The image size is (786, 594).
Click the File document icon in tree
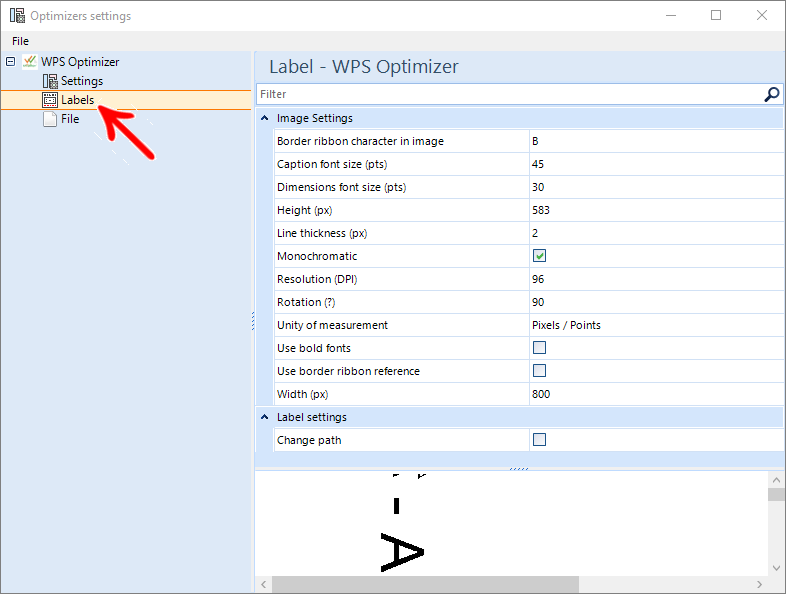point(50,119)
